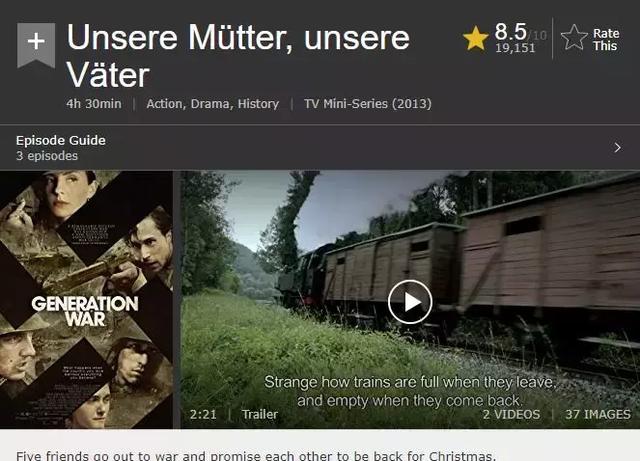The image size is (640, 461).
Task: Click the Unsere Mütter, unsere Väter title
Action: (238, 56)
